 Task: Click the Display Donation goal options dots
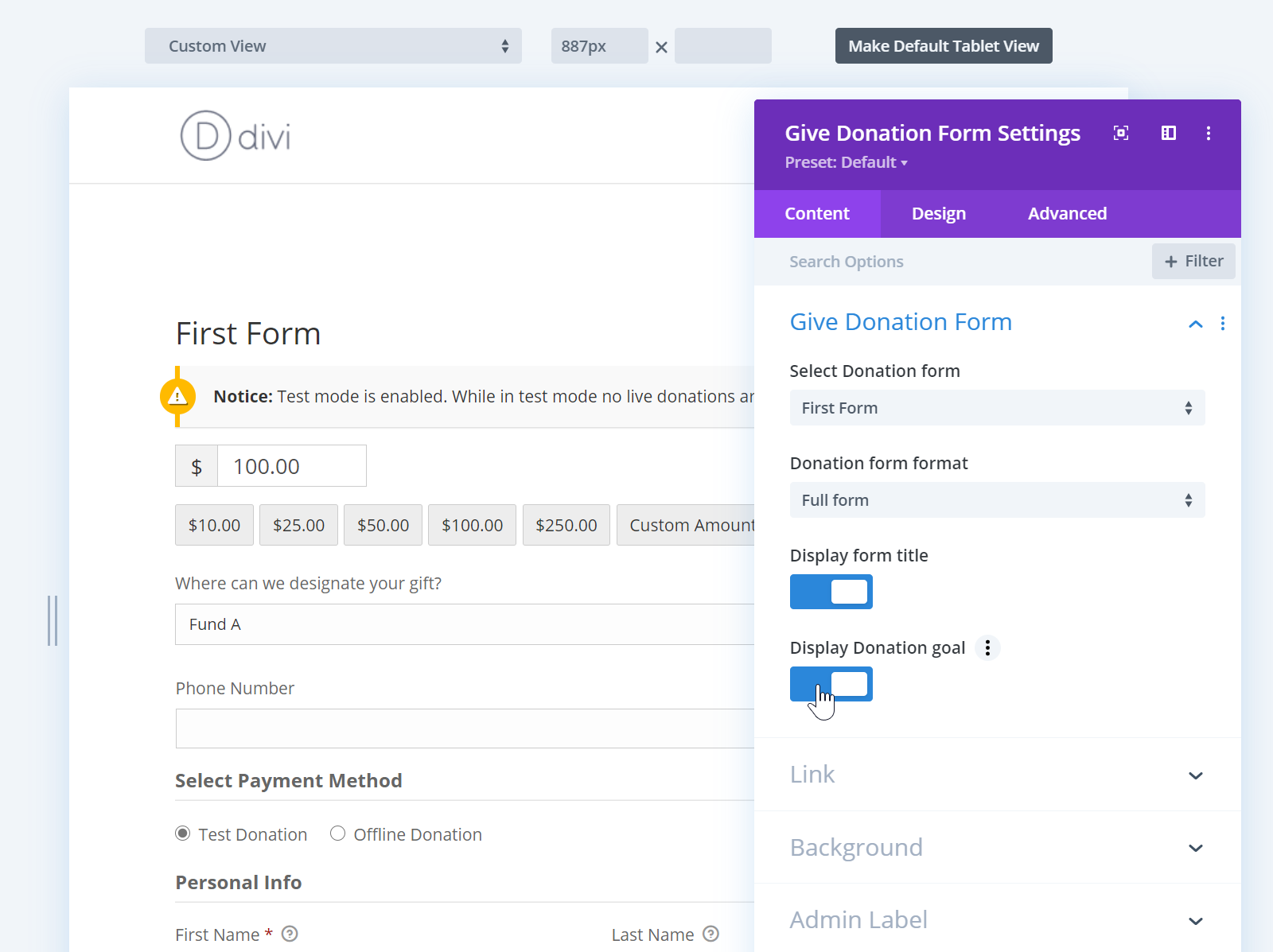[x=987, y=648]
